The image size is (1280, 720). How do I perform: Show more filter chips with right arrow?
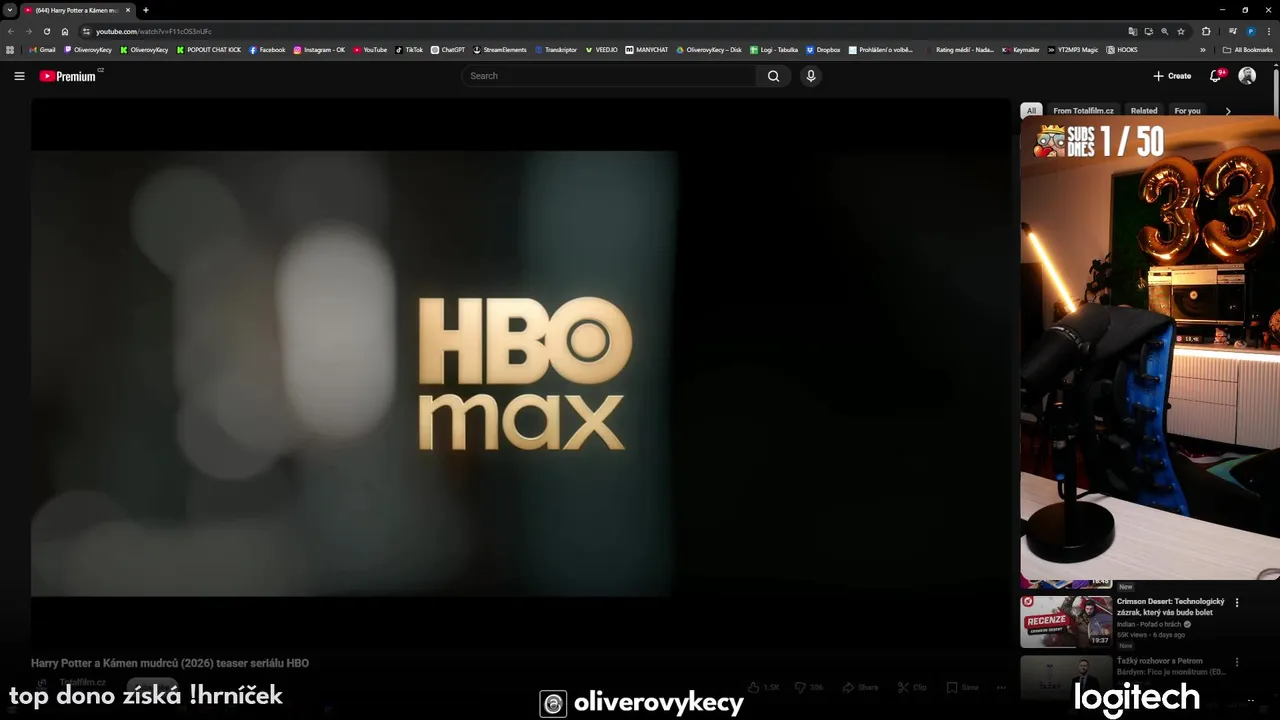click(x=1228, y=111)
